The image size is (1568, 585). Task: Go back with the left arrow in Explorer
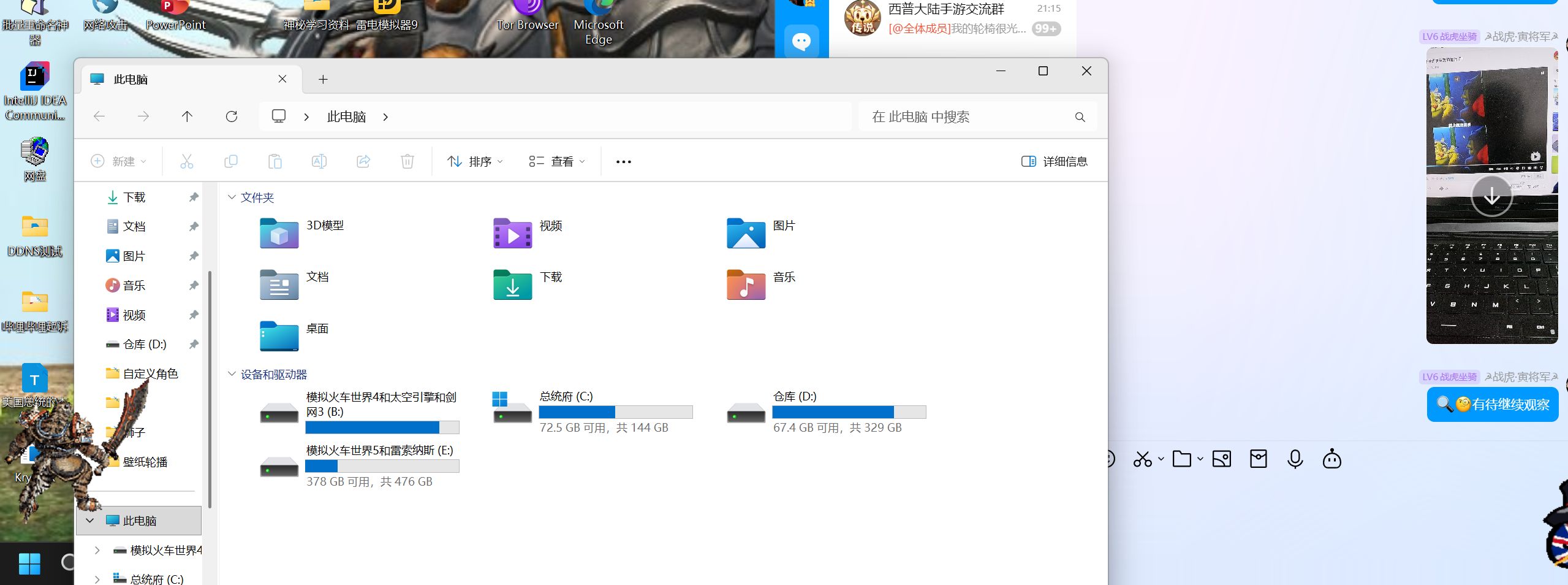point(99,117)
